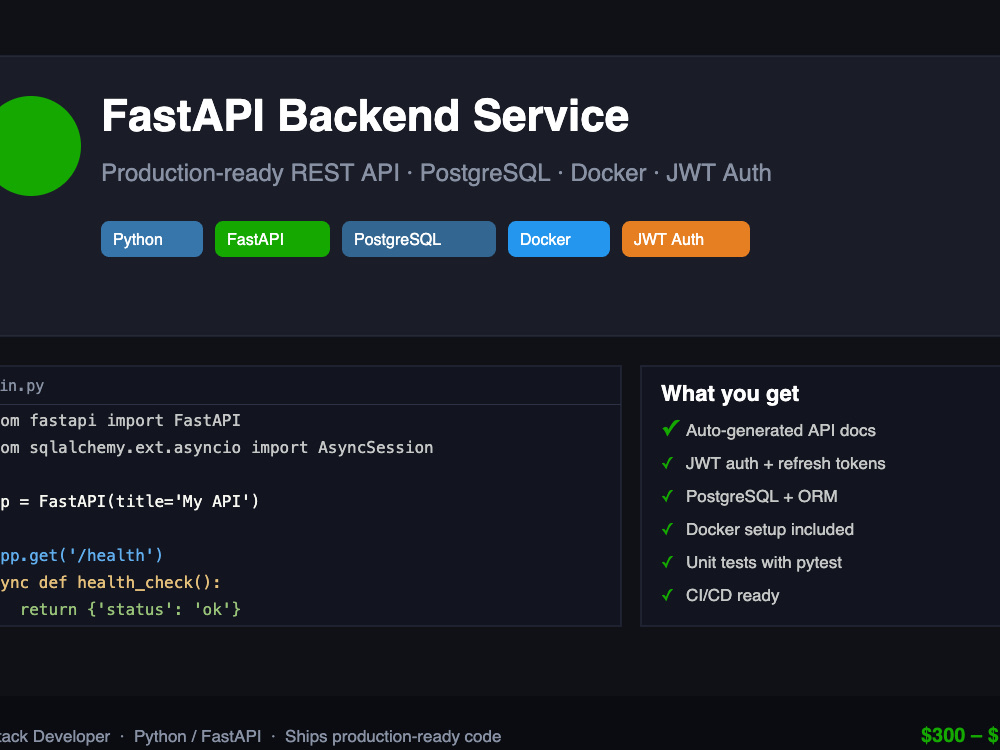1000x750 pixels.
Task: Click the sqlalchemy AsyncSession import line
Action: pos(217,448)
